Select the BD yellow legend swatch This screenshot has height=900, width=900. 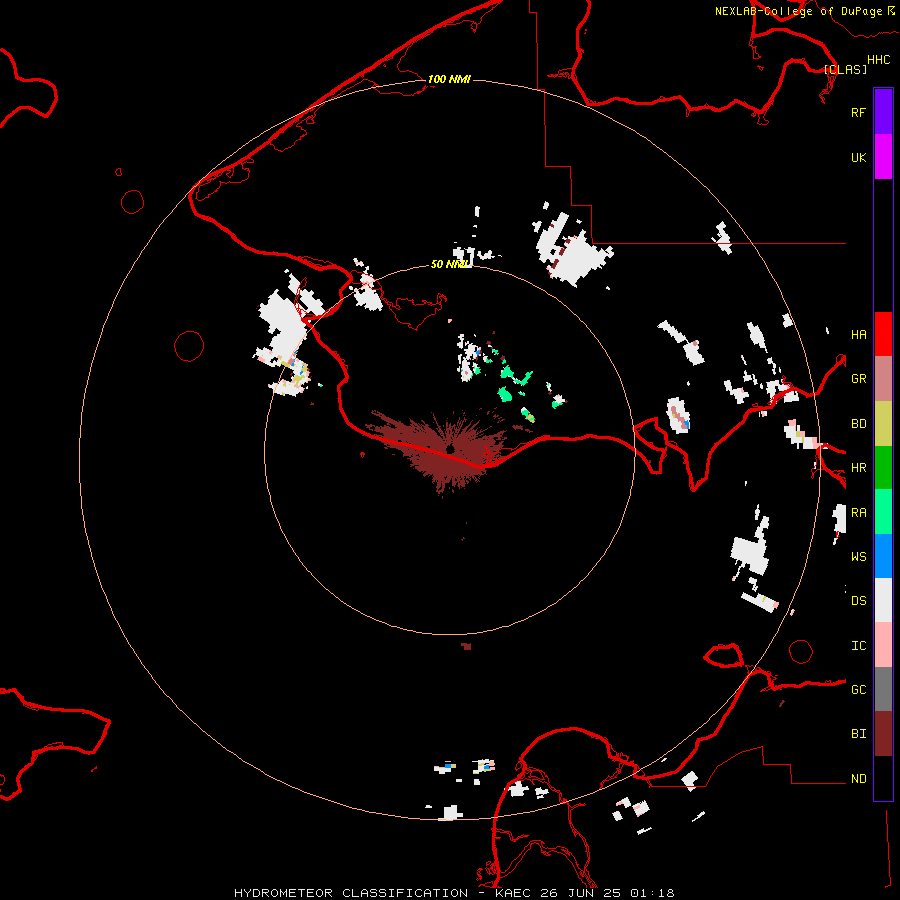[x=883, y=424]
